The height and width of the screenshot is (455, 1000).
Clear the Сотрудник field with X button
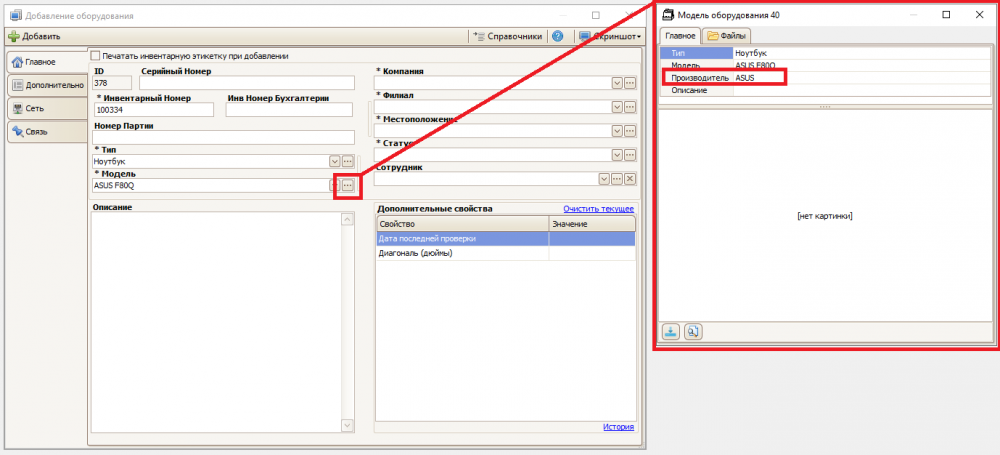pos(629,179)
